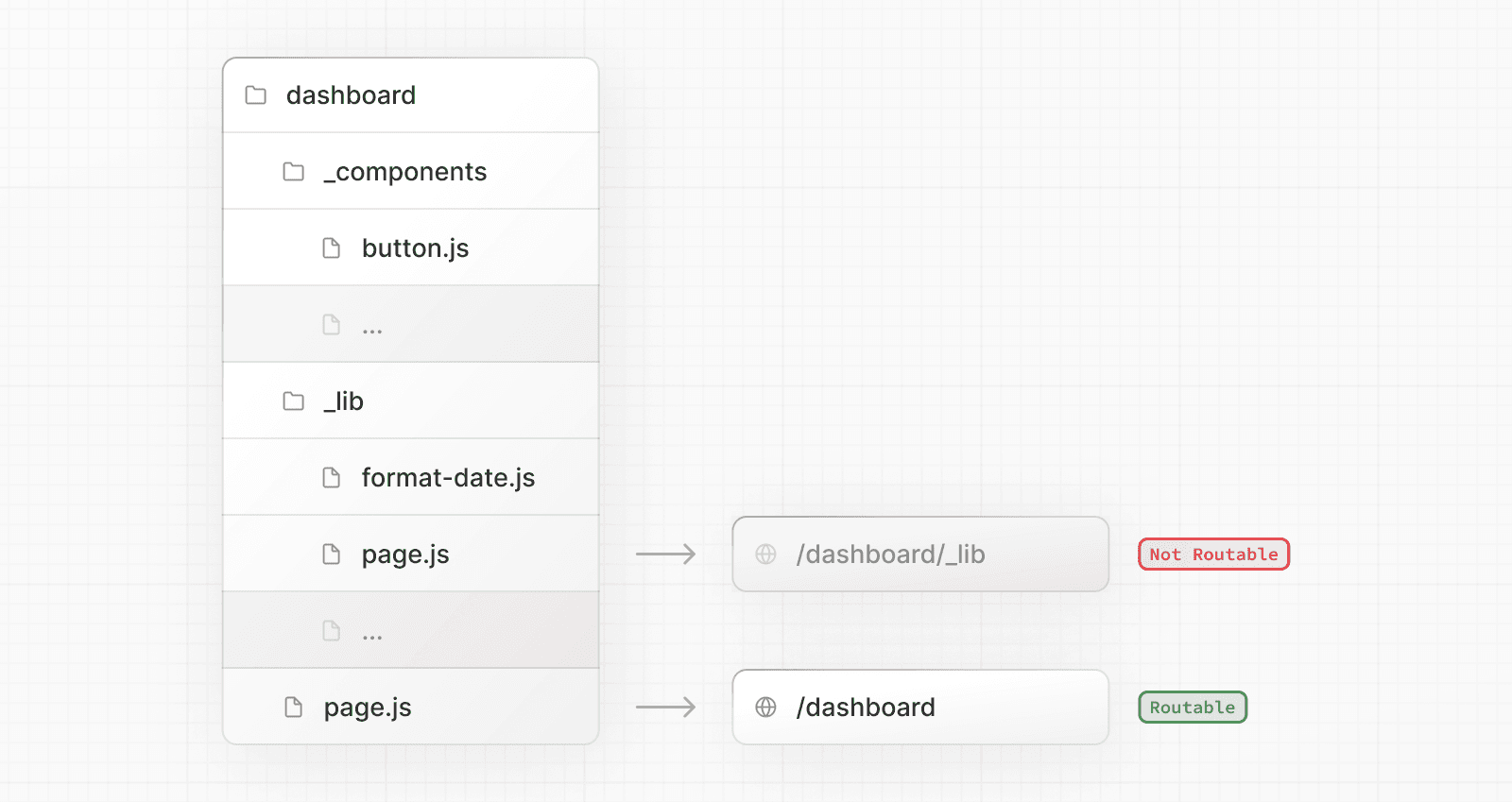
Task: Click the _lib folder icon
Action: (294, 401)
